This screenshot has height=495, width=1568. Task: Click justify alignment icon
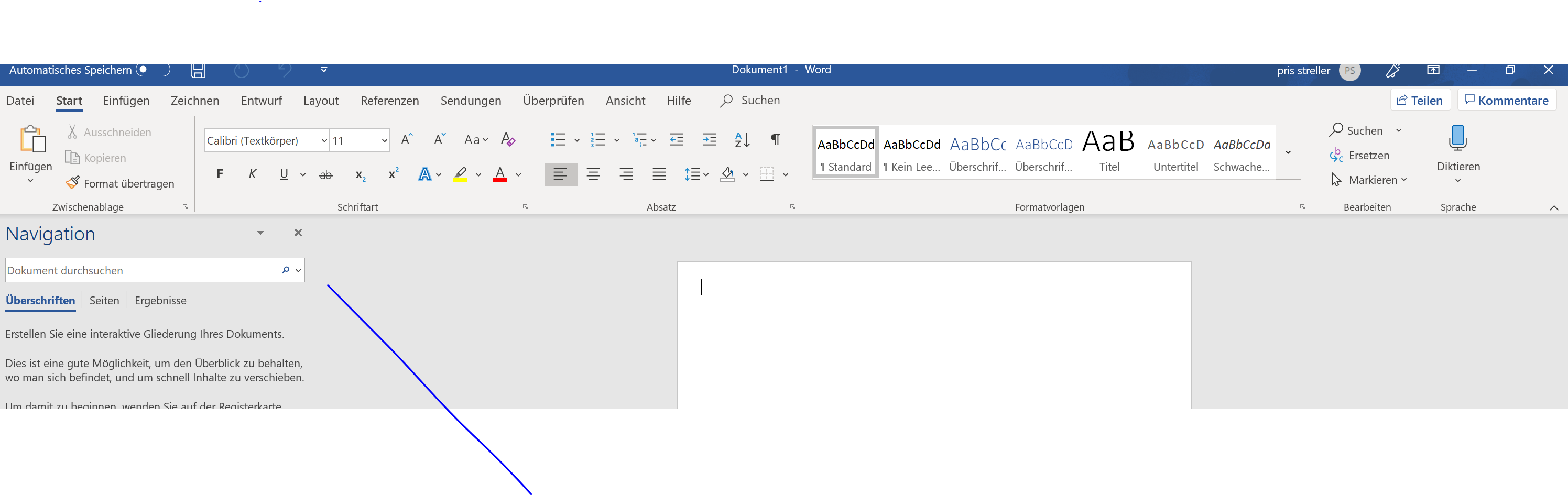pos(659,174)
